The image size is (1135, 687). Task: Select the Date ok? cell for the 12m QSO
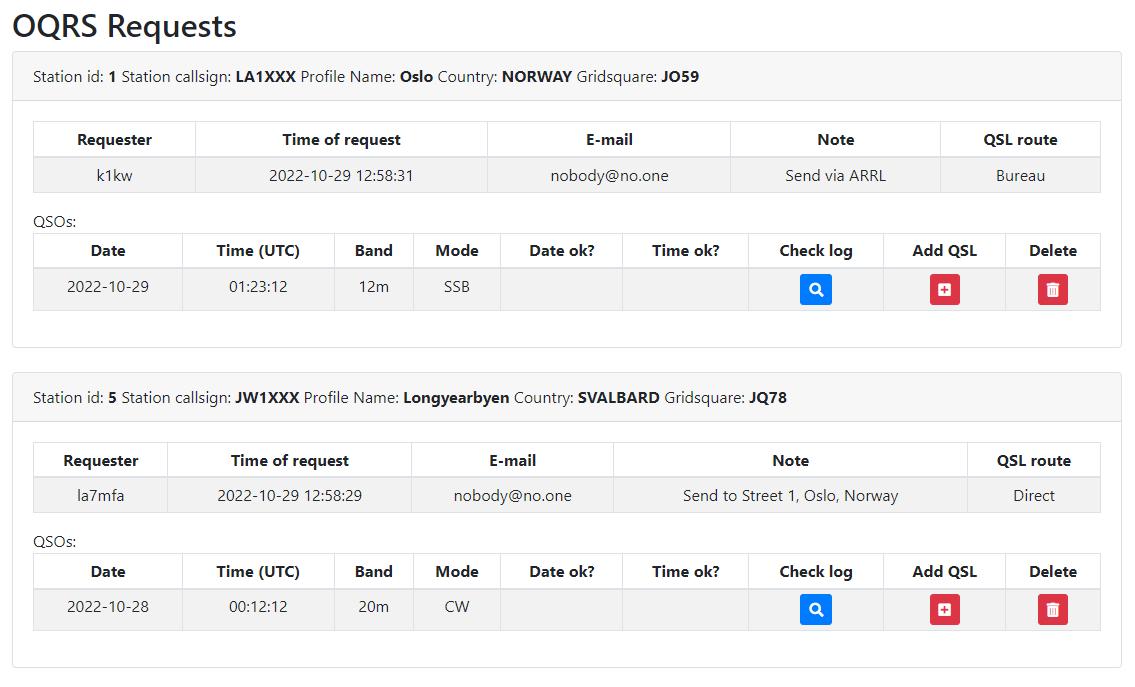(x=561, y=287)
